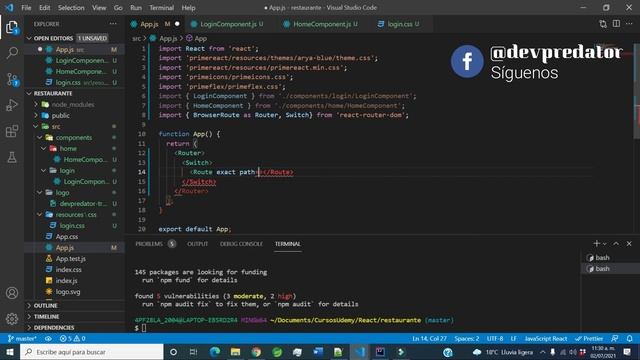This screenshot has height=360, width=640.
Task: Open the Search view in activity bar
Action: [12, 53]
